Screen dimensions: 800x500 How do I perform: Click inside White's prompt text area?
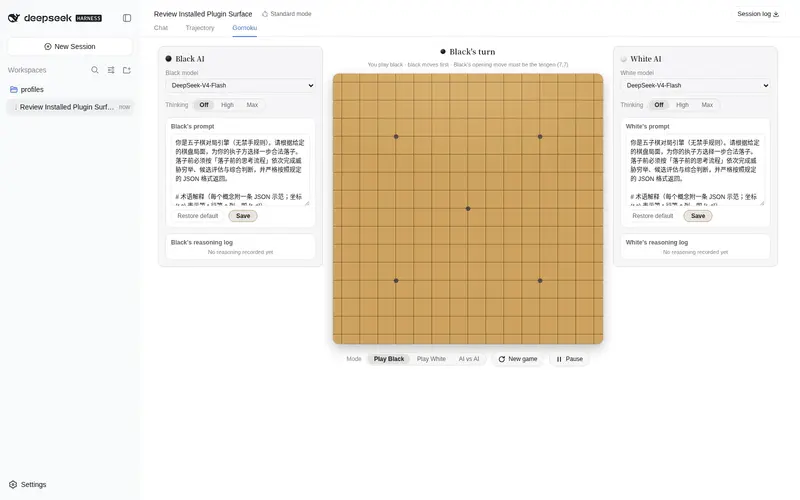coord(695,170)
